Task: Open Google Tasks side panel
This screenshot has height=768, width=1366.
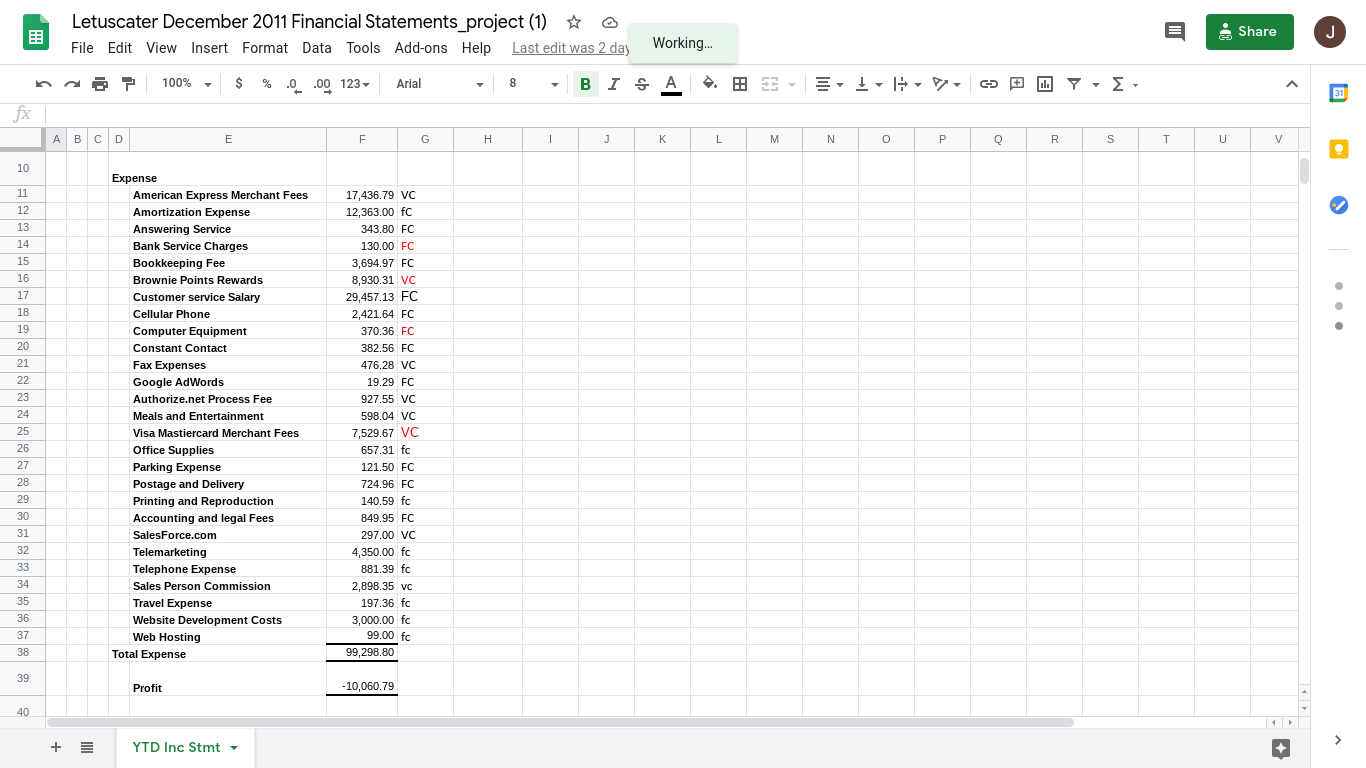Action: coord(1338,205)
